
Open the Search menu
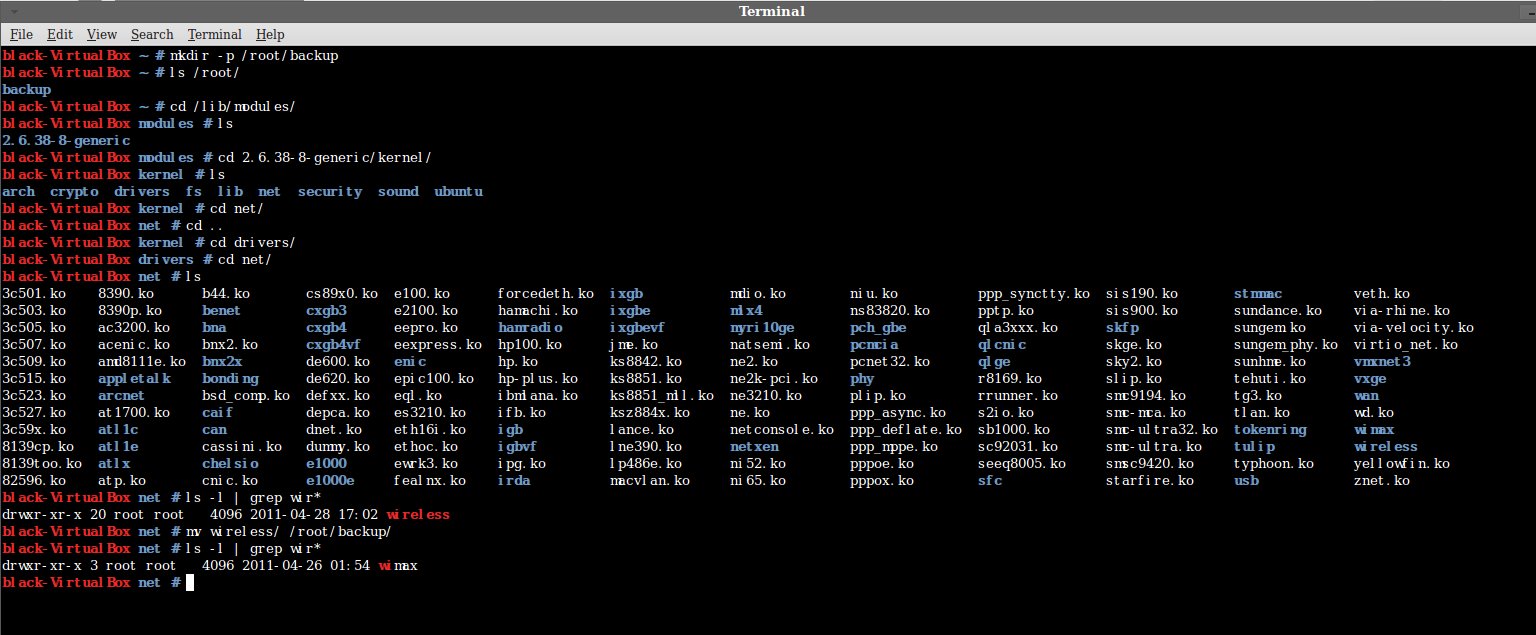[x=152, y=34]
